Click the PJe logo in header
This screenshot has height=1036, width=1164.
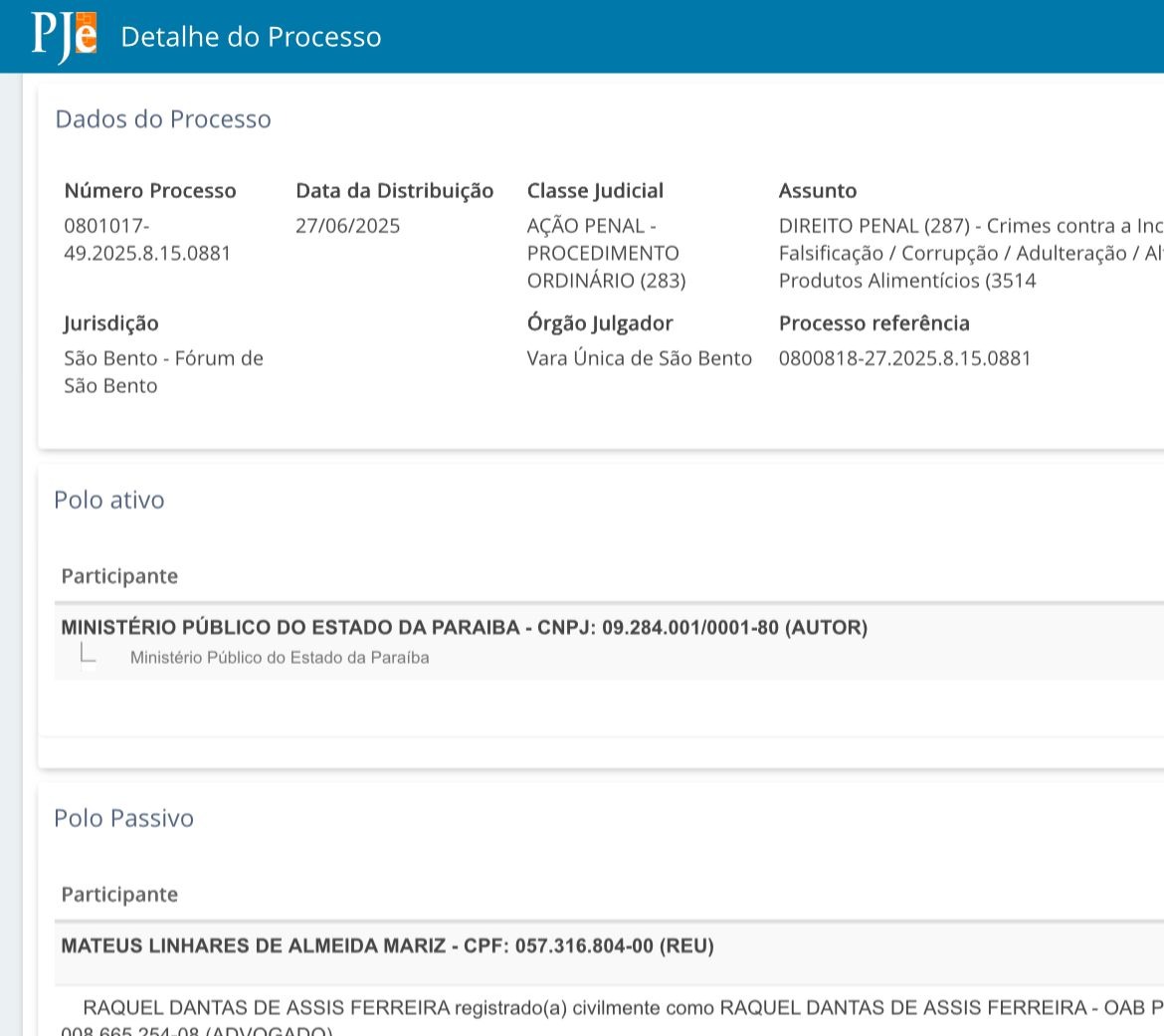click(x=64, y=36)
